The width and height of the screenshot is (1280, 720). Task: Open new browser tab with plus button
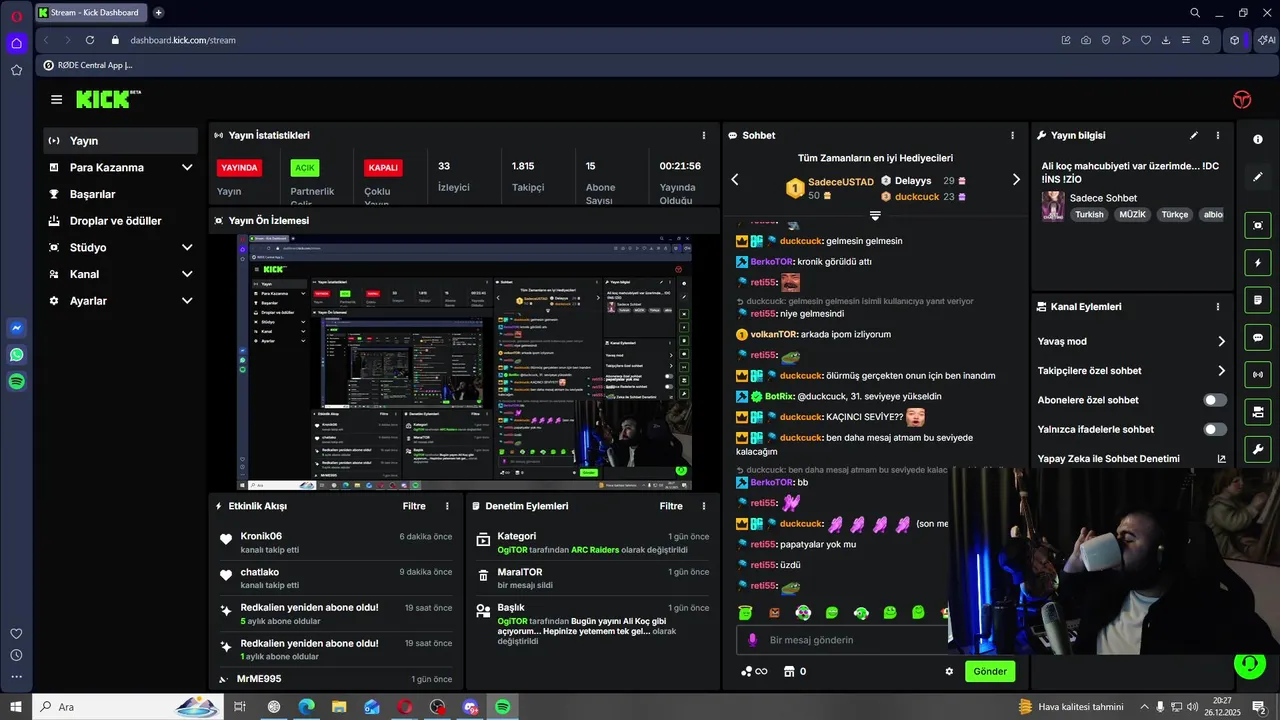coord(159,12)
